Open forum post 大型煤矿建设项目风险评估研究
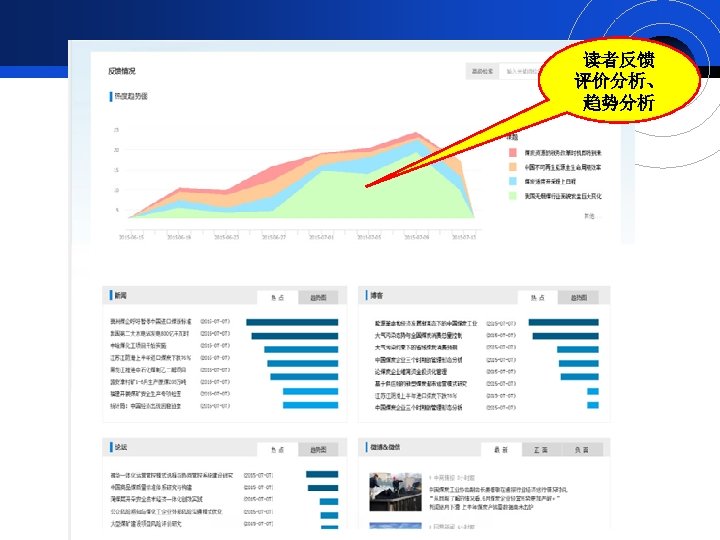Viewport: 720px width, 540px height. click(x=146, y=523)
